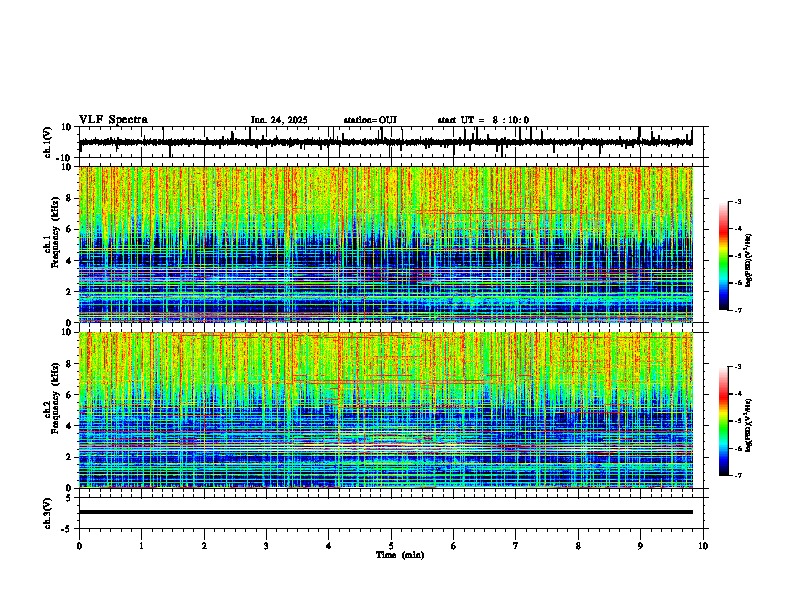
Task: Click the "4" tick on the time axis
Action: [329, 546]
